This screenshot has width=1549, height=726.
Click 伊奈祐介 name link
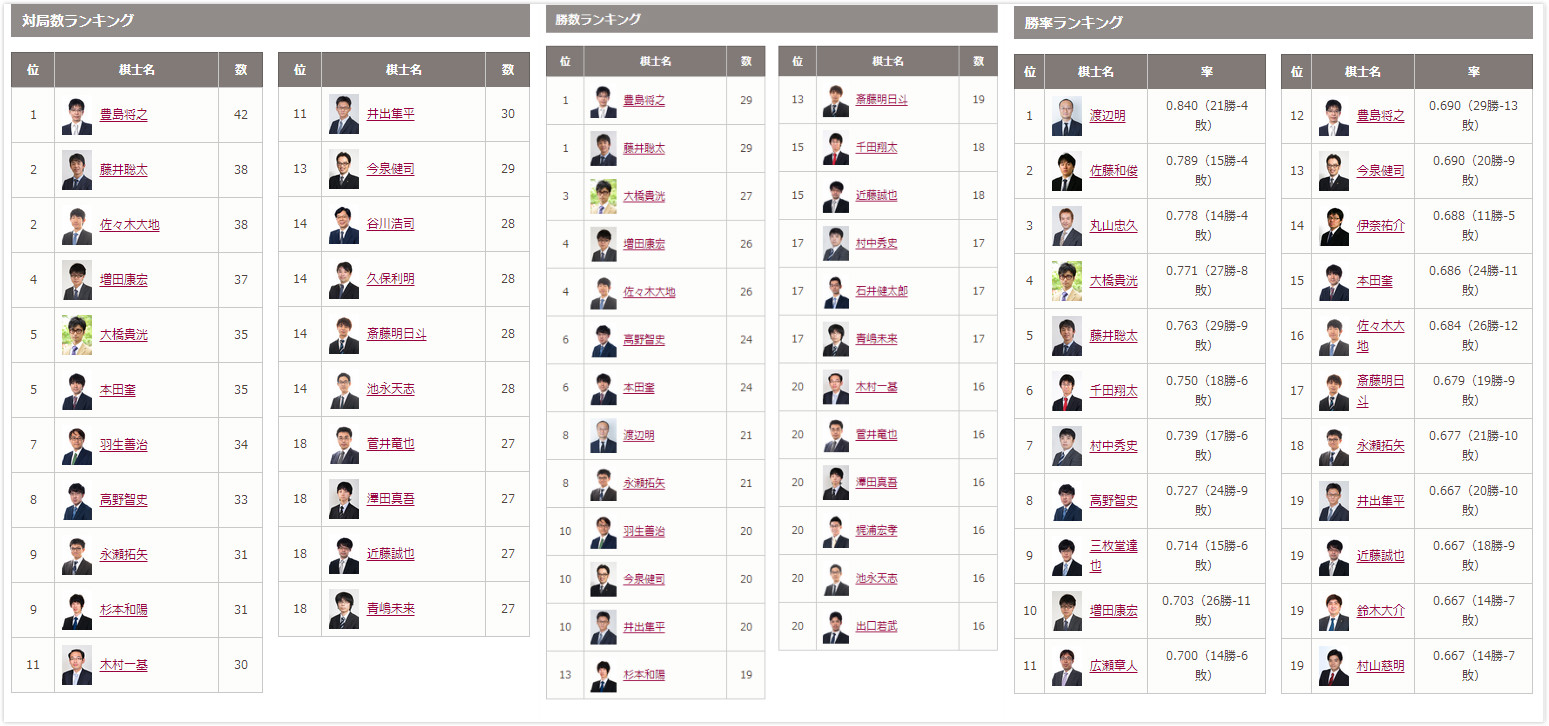[x=1380, y=226]
